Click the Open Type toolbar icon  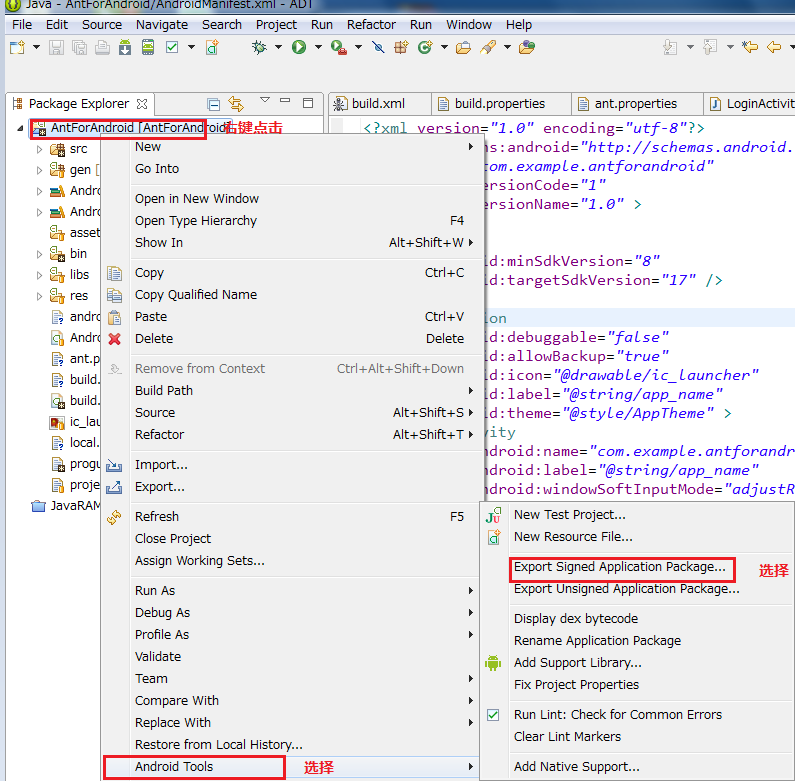(x=463, y=47)
